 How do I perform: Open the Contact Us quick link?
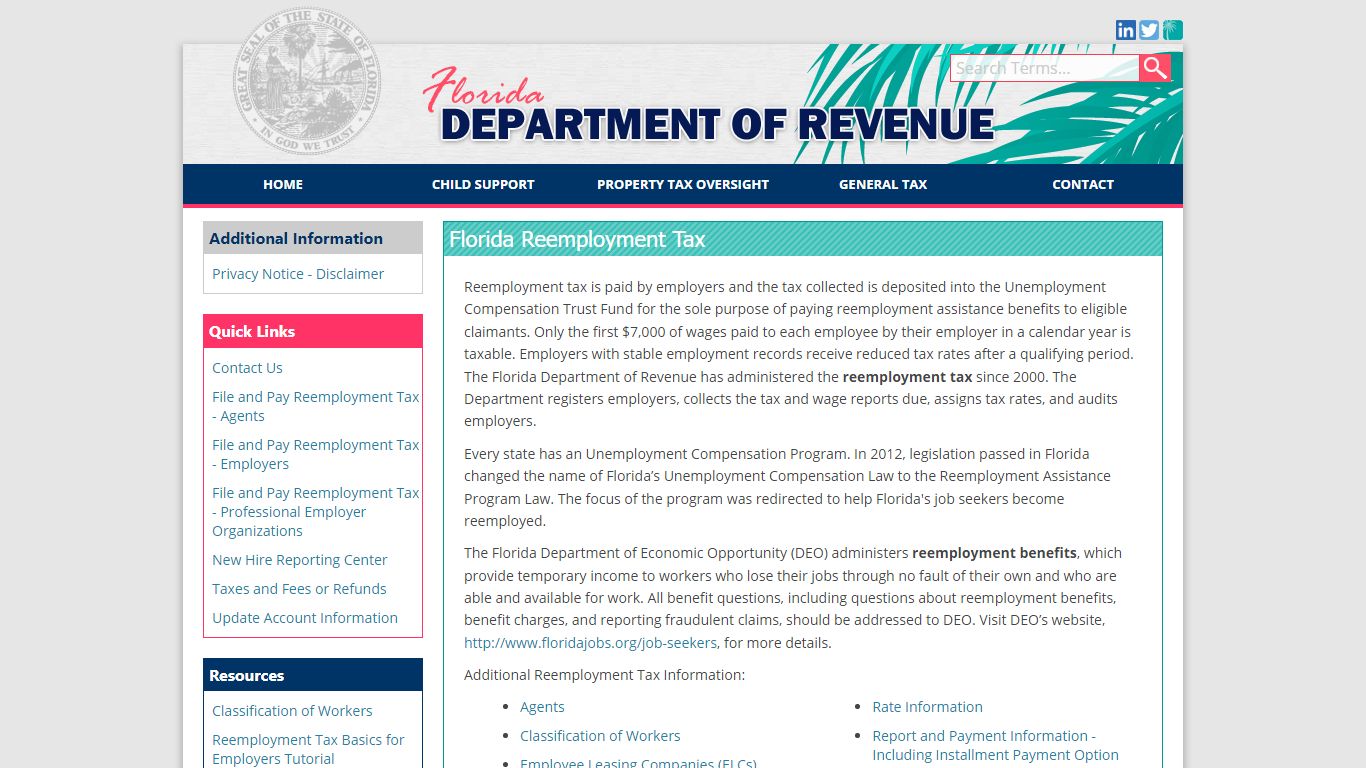tap(247, 368)
